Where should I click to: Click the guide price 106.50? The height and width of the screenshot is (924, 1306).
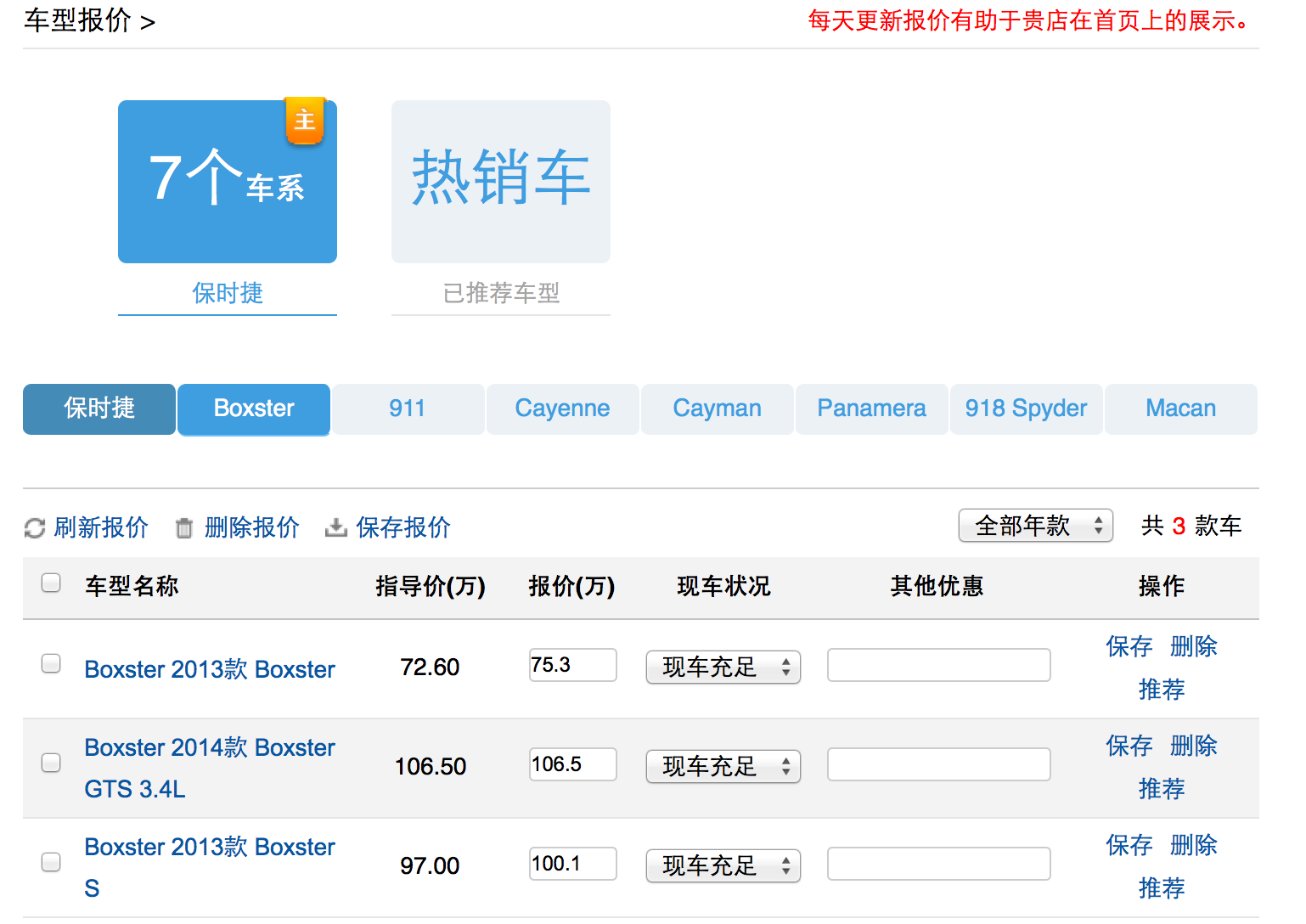pos(431,767)
